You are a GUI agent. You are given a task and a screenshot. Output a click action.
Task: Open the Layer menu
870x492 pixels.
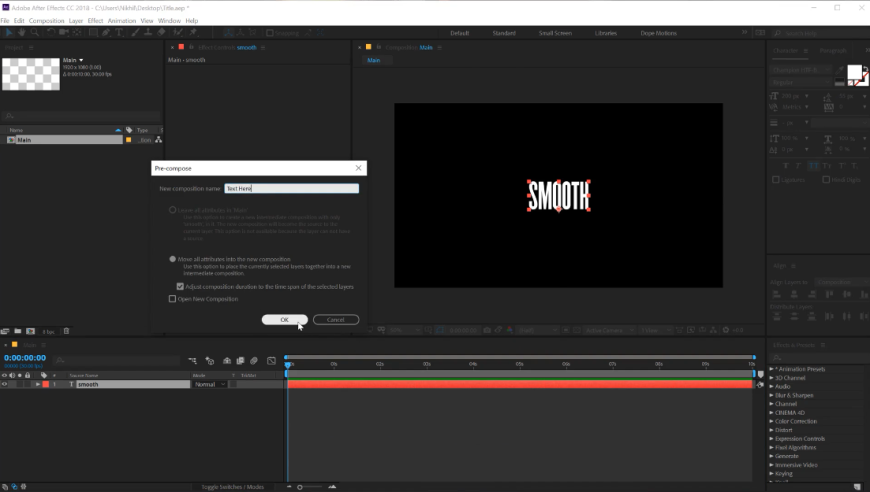coord(76,21)
